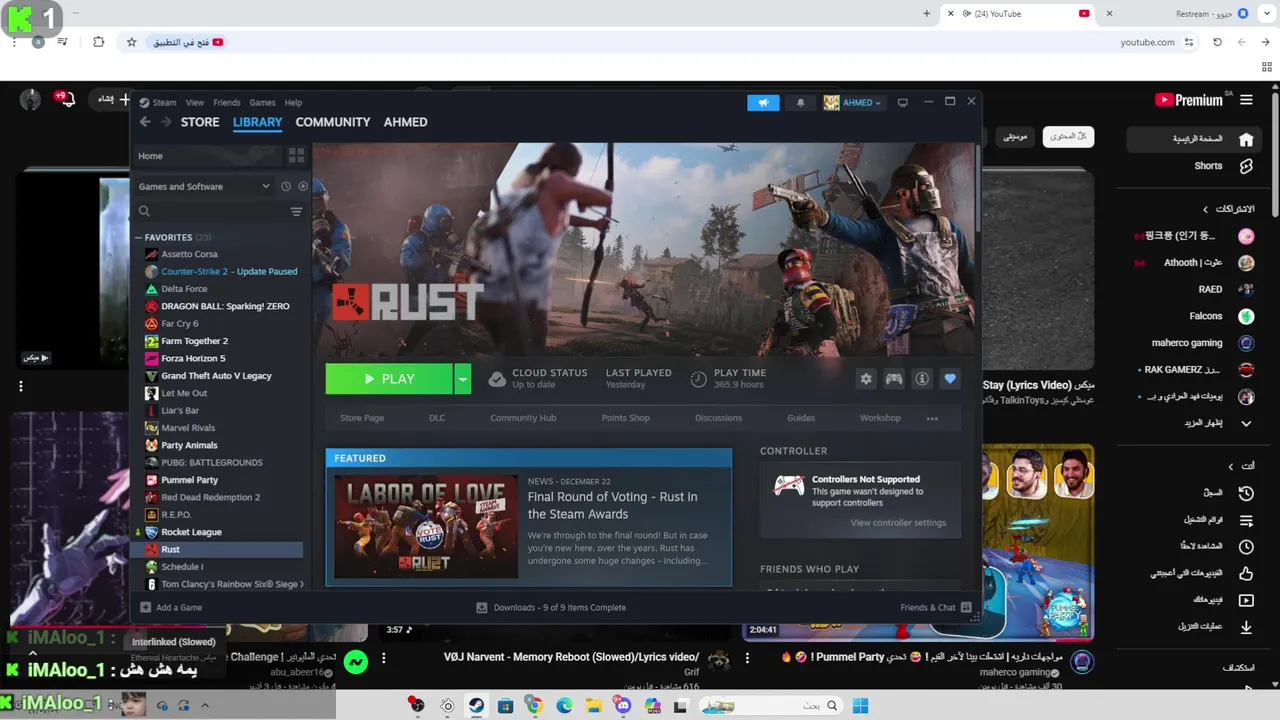Click the green PLAY button
Viewport: 1280px width, 720px height.
pyautogui.click(x=389, y=379)
